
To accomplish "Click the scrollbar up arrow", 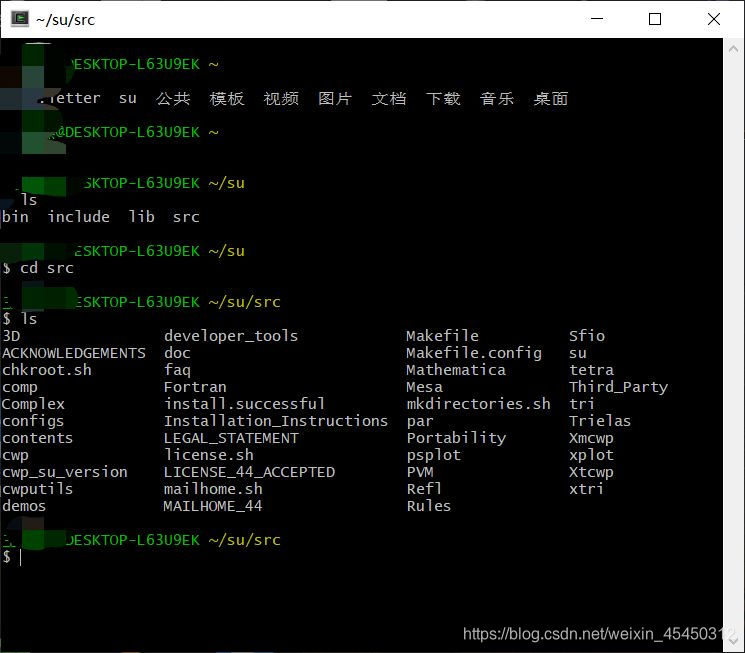I will pyautogui.click(x=733, y=49).
